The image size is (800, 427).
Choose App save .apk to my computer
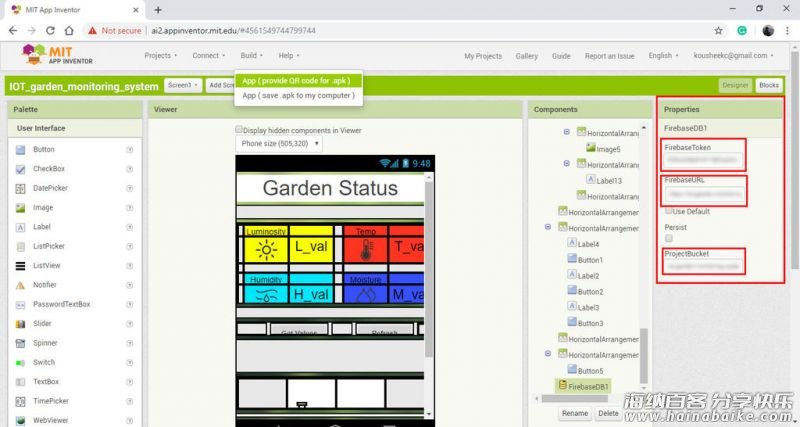tap(298, 95)
